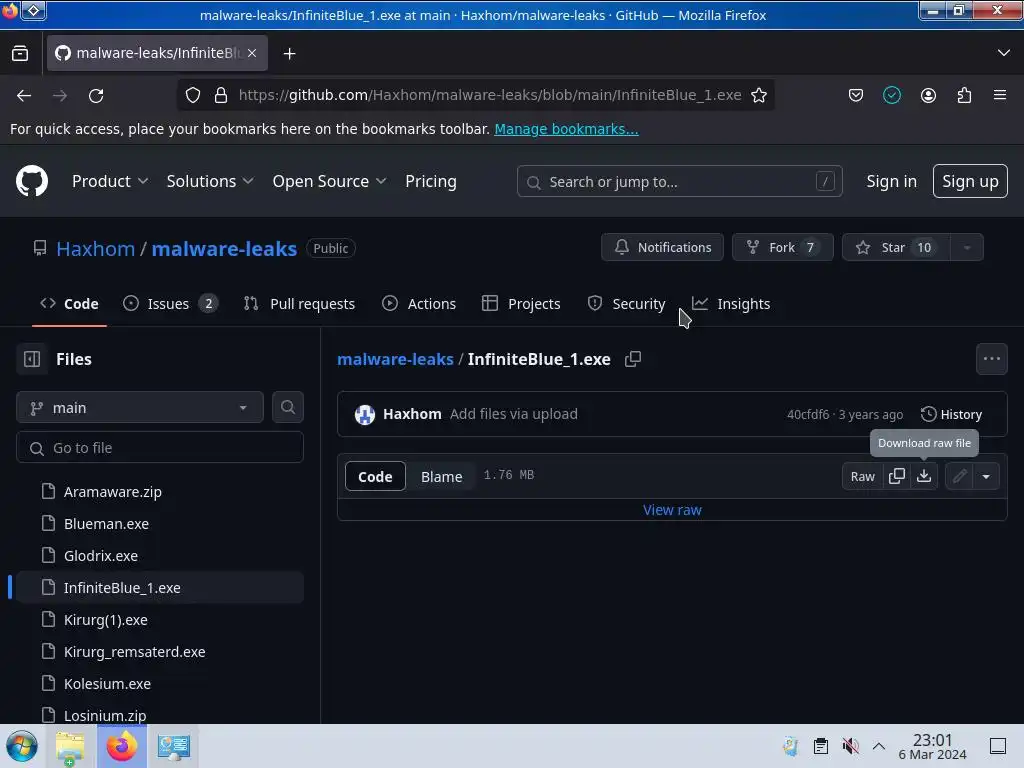Screen dimensions: 1024x768
Task: Click Haxhom avatar in commit row
Action: 365,414
